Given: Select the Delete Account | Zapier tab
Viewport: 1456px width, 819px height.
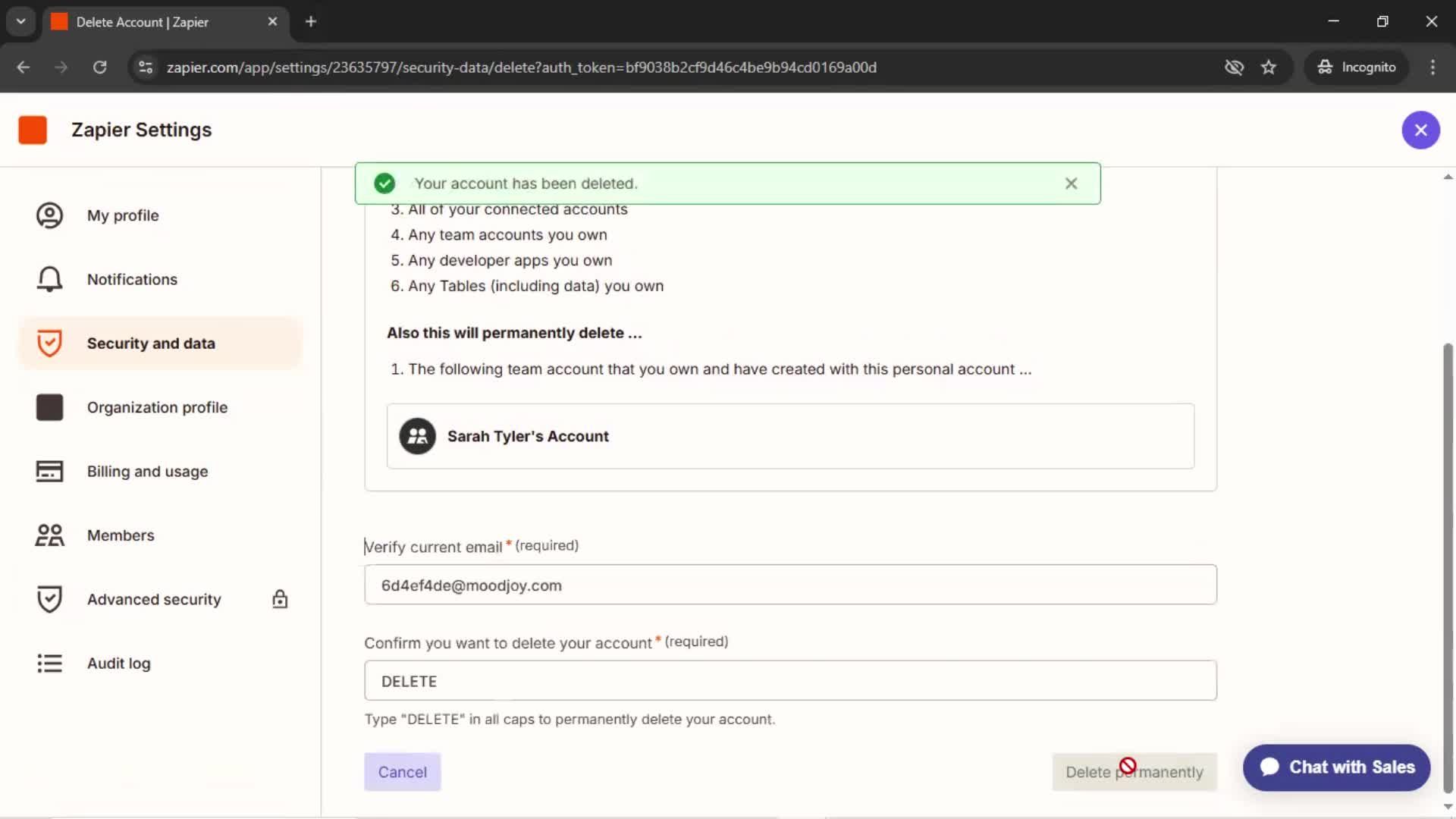Looking at the screenshot, I should click(165, 22).
